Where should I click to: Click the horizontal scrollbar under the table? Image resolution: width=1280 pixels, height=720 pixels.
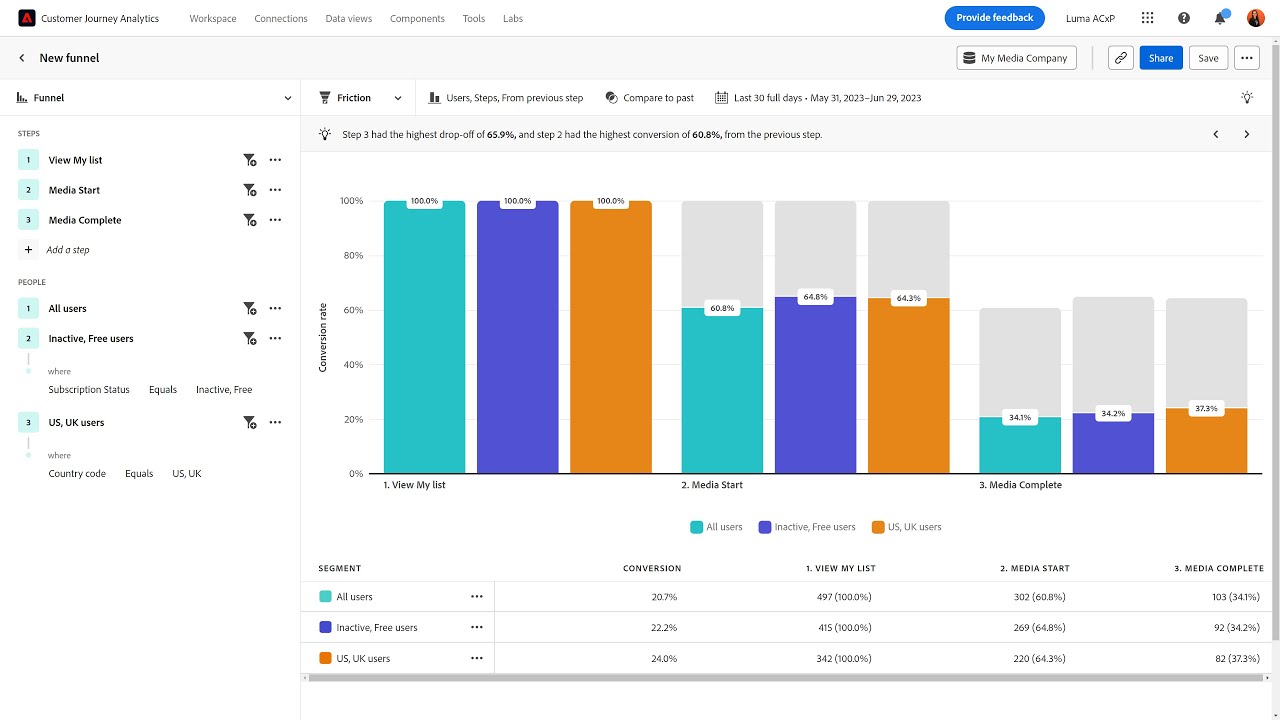click(x=786, y=678)
